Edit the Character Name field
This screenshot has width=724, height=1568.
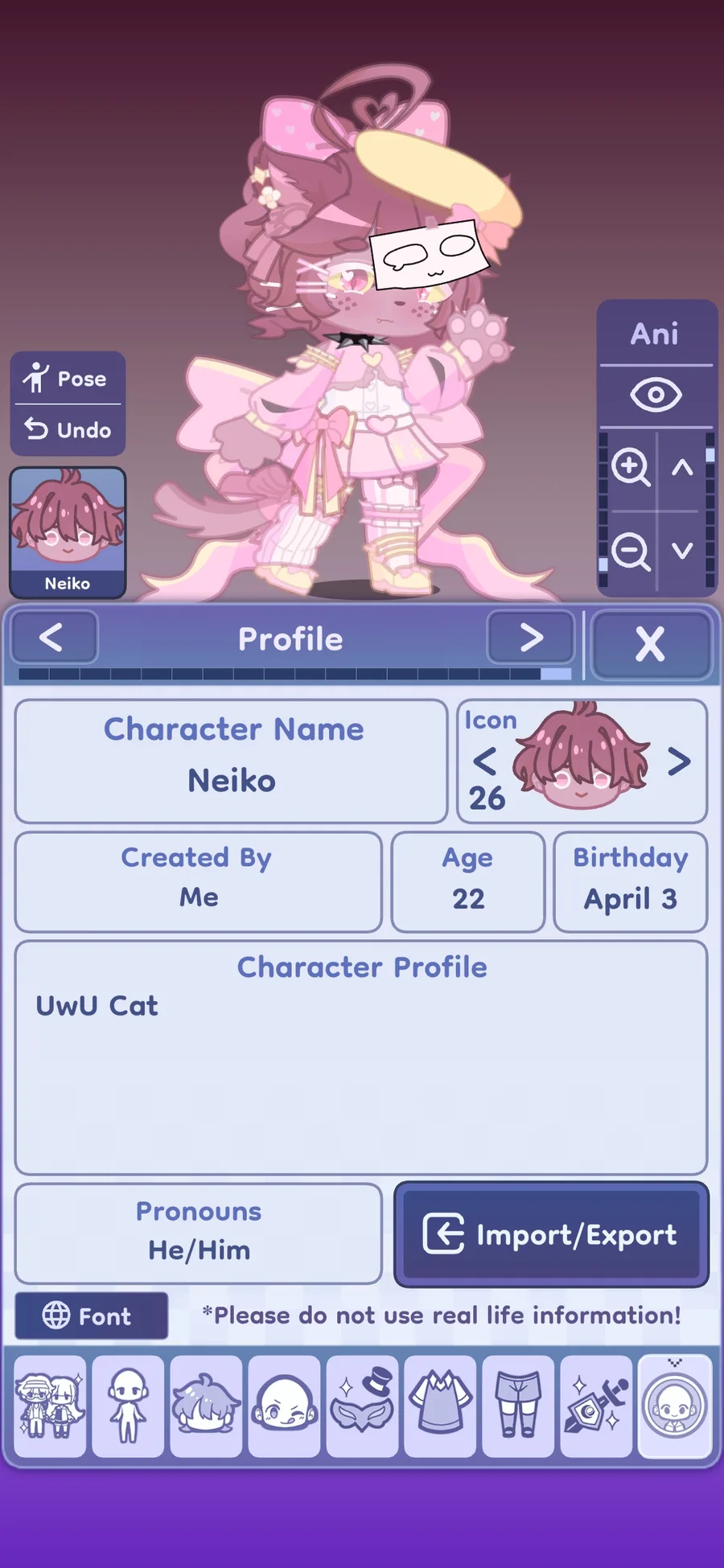(232, 761)
